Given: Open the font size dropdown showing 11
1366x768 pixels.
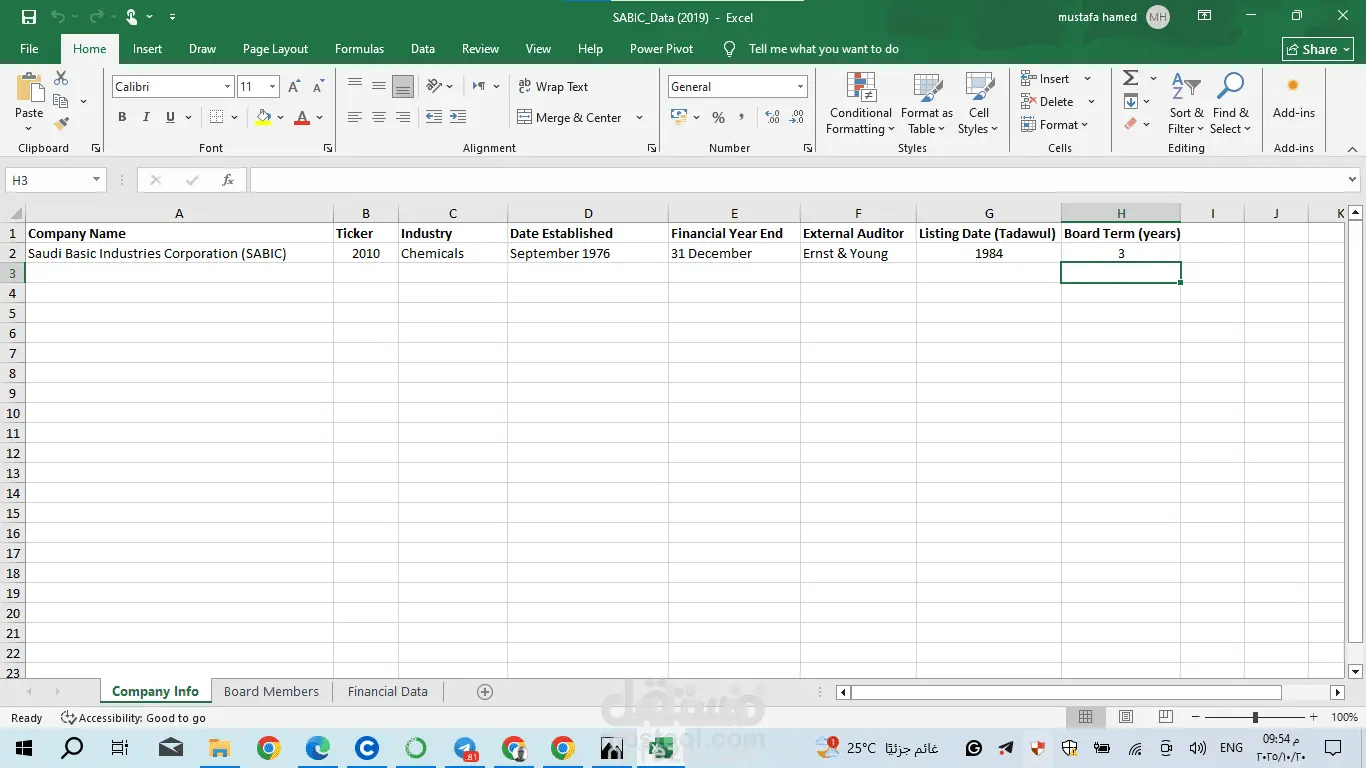Looking at the screenshot, I should (x=272, y=87).
